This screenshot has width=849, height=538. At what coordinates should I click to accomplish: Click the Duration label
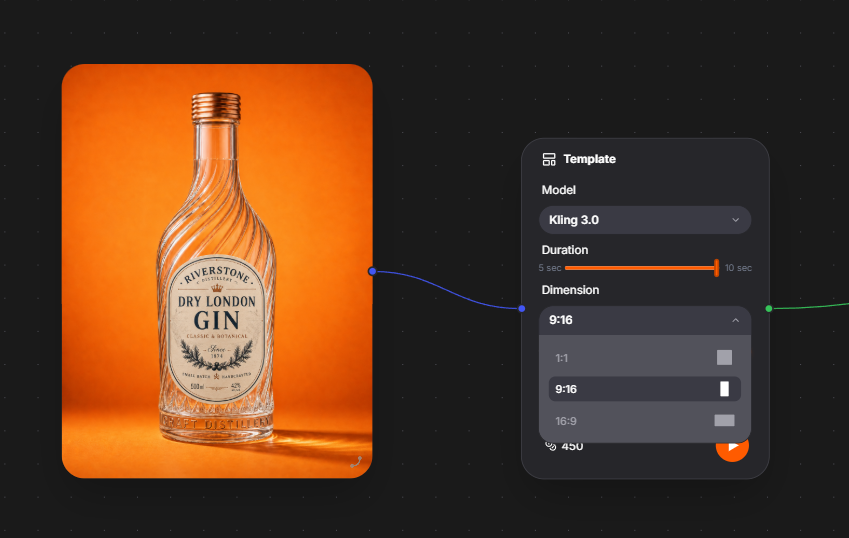[x=565, y=250]
